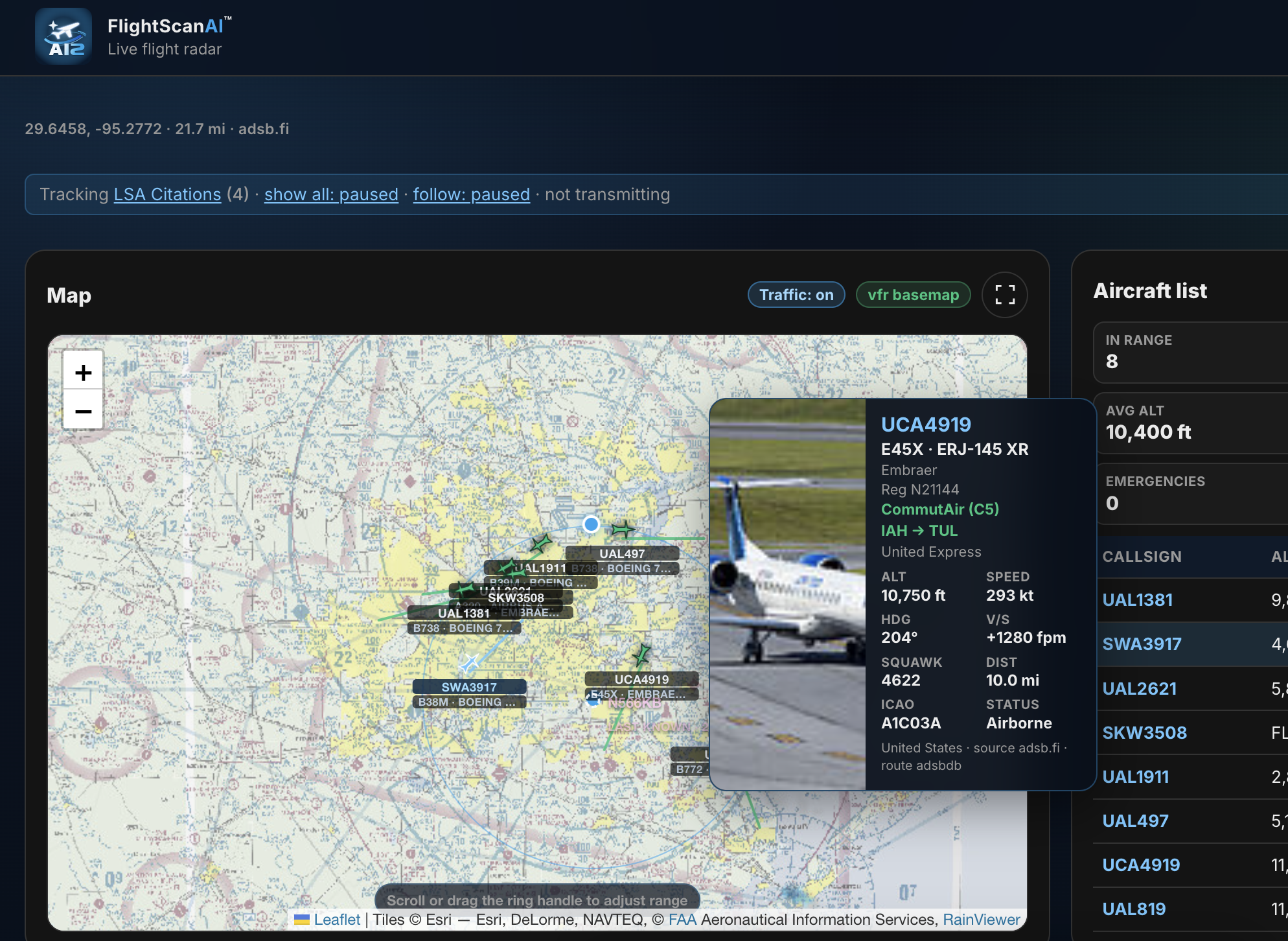Click the CommutAir (C5) operator text
Image resolution: width=1288 pixels, height=941 pixels.
[x=940, y=509]
